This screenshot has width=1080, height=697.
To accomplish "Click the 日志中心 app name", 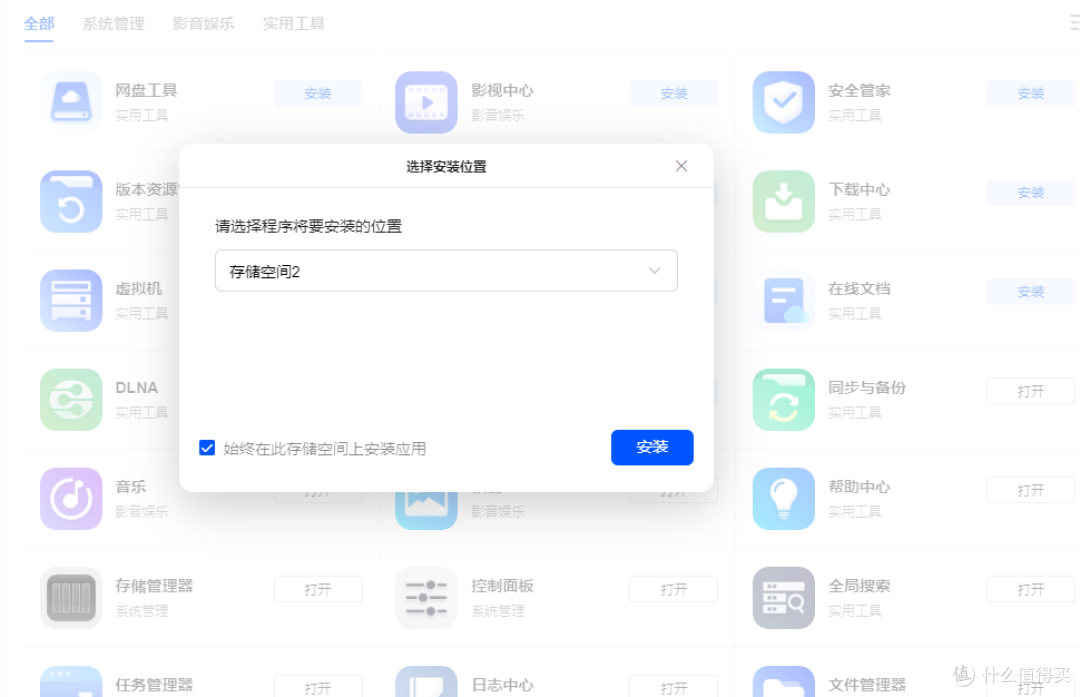I will tap(502, 685).
